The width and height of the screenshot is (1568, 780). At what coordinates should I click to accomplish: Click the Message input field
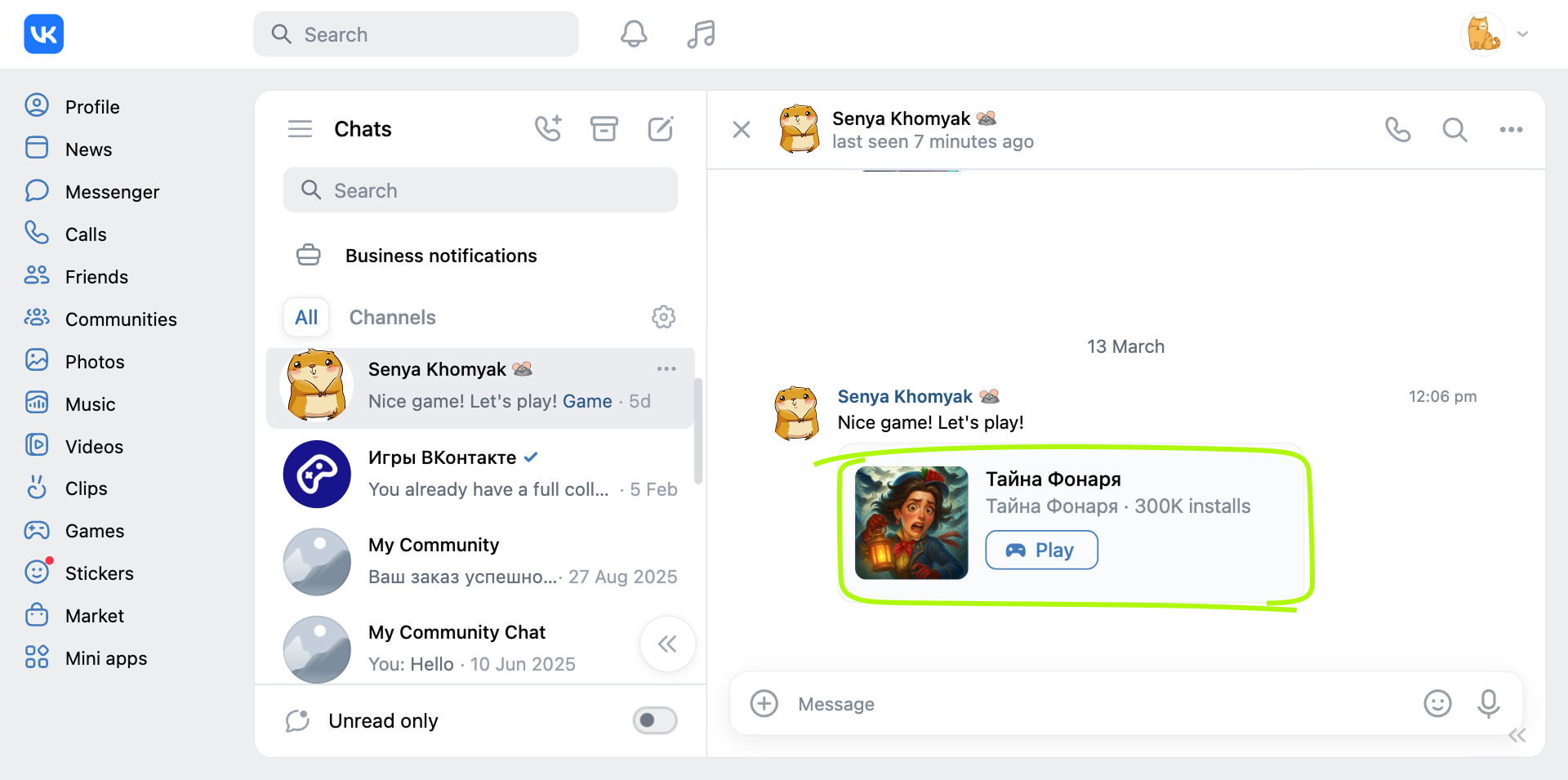click(1102, 703)
